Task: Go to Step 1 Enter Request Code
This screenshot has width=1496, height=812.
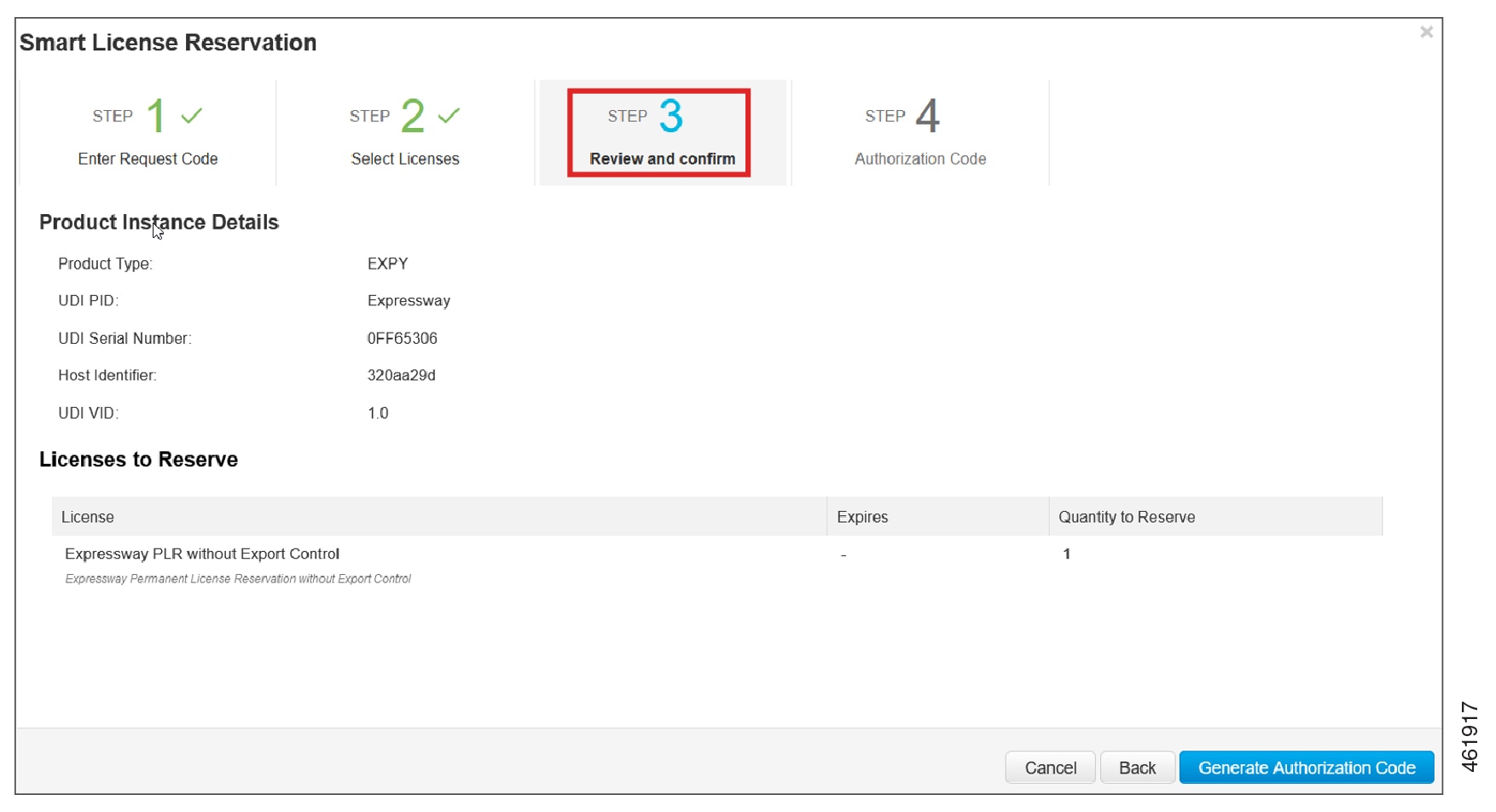Action: click(x=148, y=132)
